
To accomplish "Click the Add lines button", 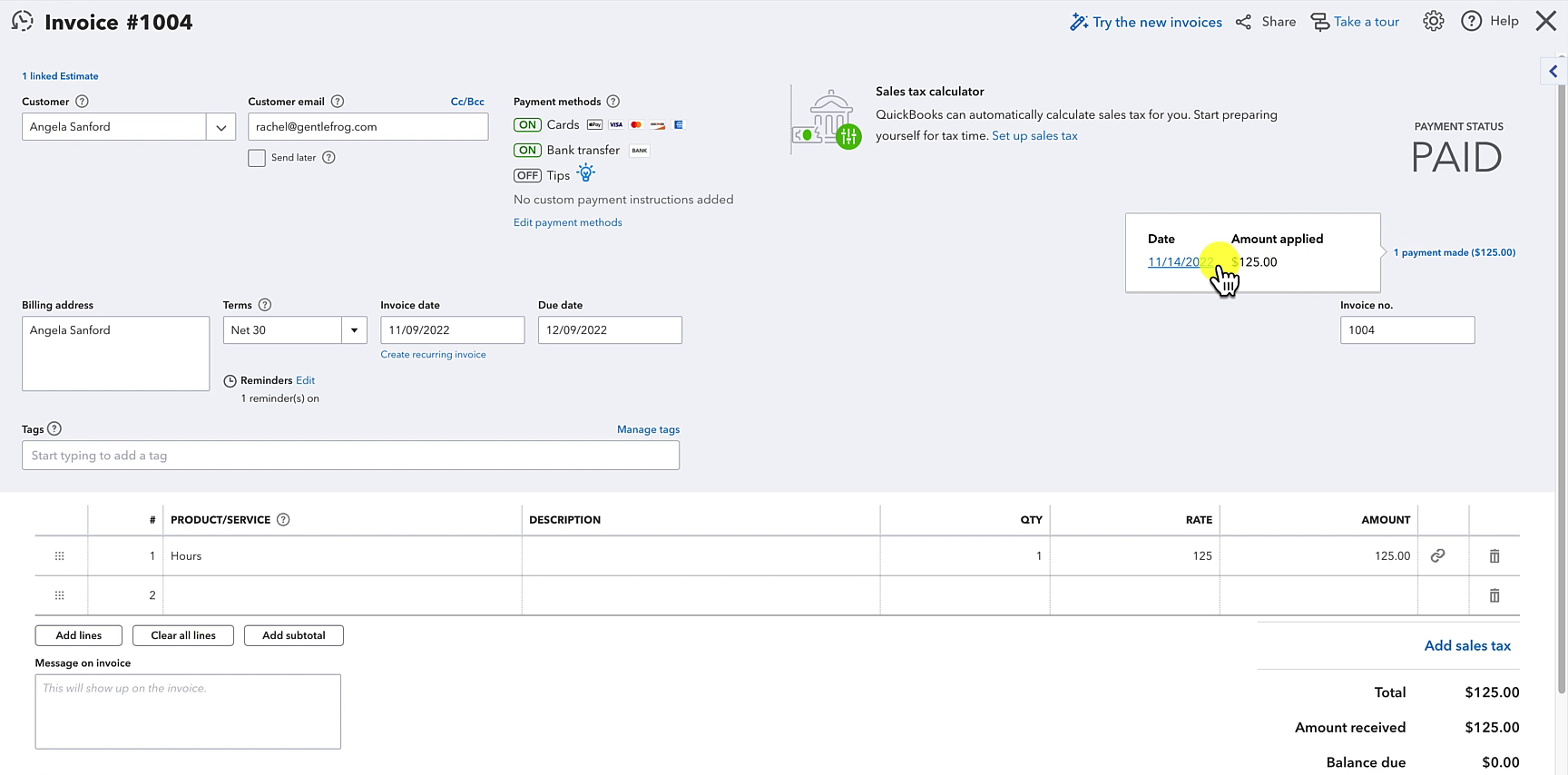I will coord(79,635).
